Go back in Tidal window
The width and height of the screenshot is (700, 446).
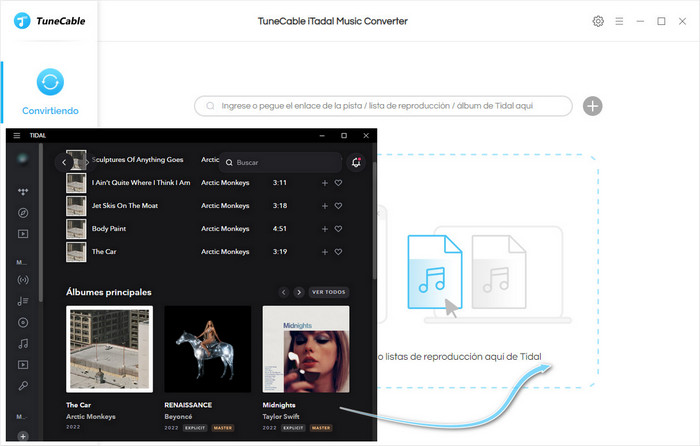pos(64,163)
